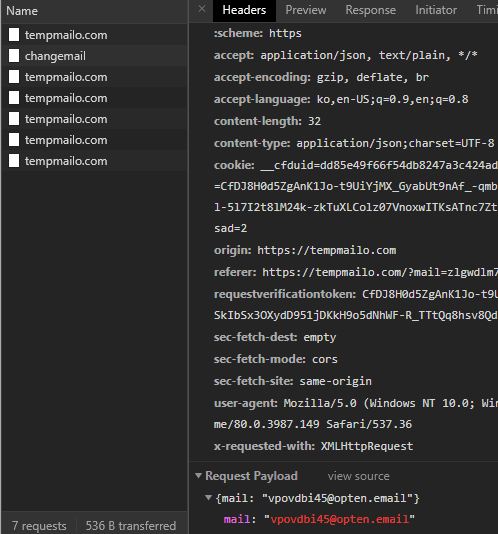The width and height of the screenshot is (498, 534).
Task: Switch to the Preview tab
Action: tap(306, 10)
